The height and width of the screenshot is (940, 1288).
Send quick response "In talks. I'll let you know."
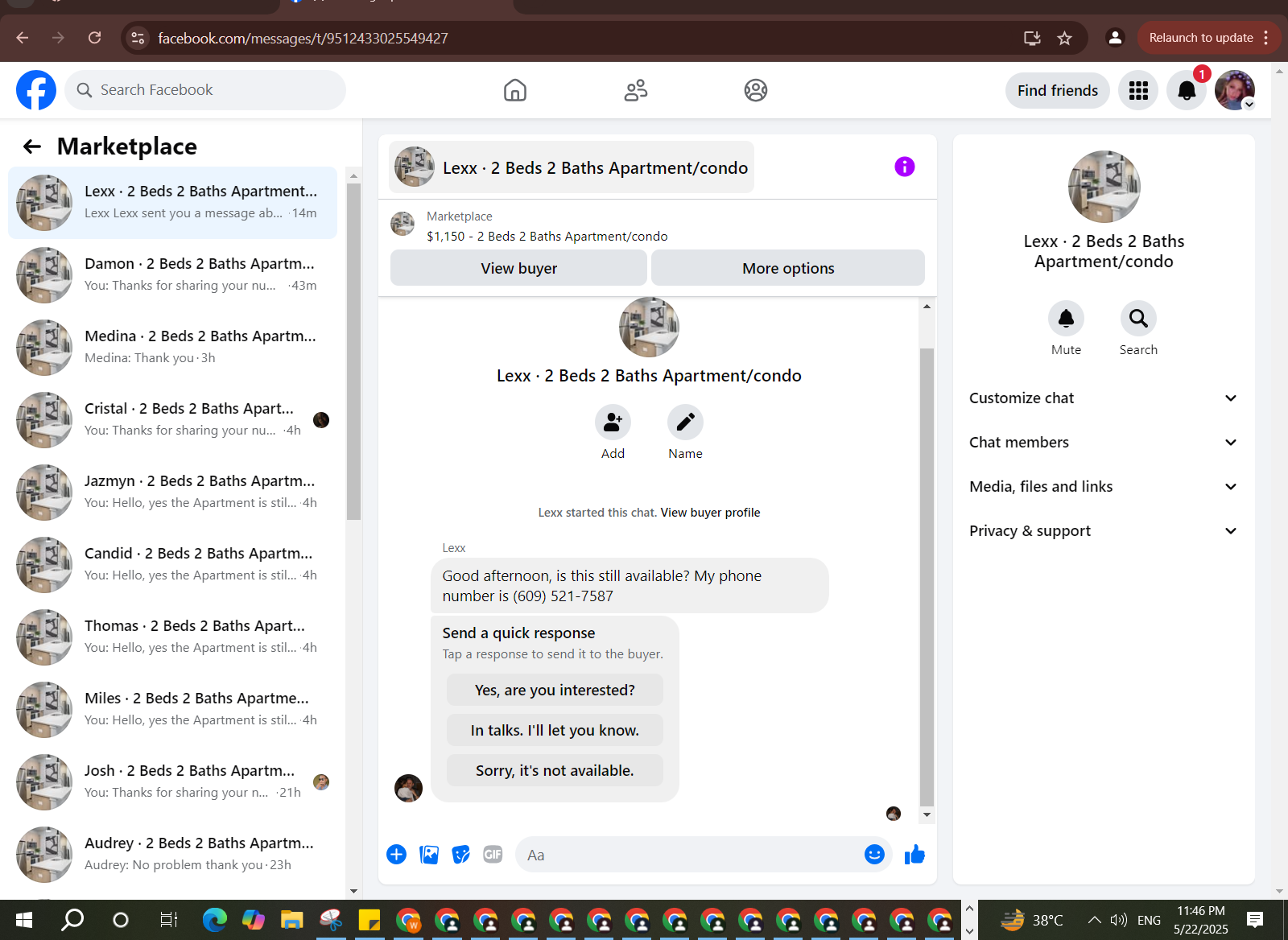pyautogui.click(x=555, y=730)
